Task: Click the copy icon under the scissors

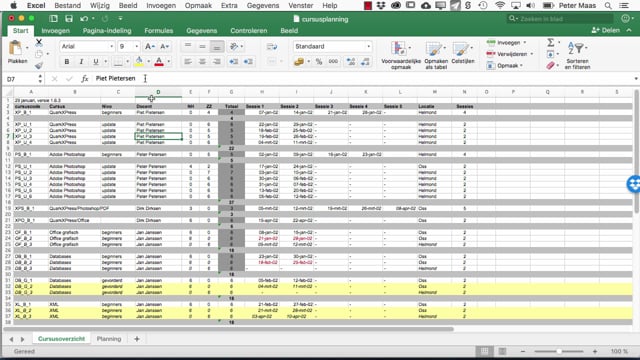Action: [39, 54]
